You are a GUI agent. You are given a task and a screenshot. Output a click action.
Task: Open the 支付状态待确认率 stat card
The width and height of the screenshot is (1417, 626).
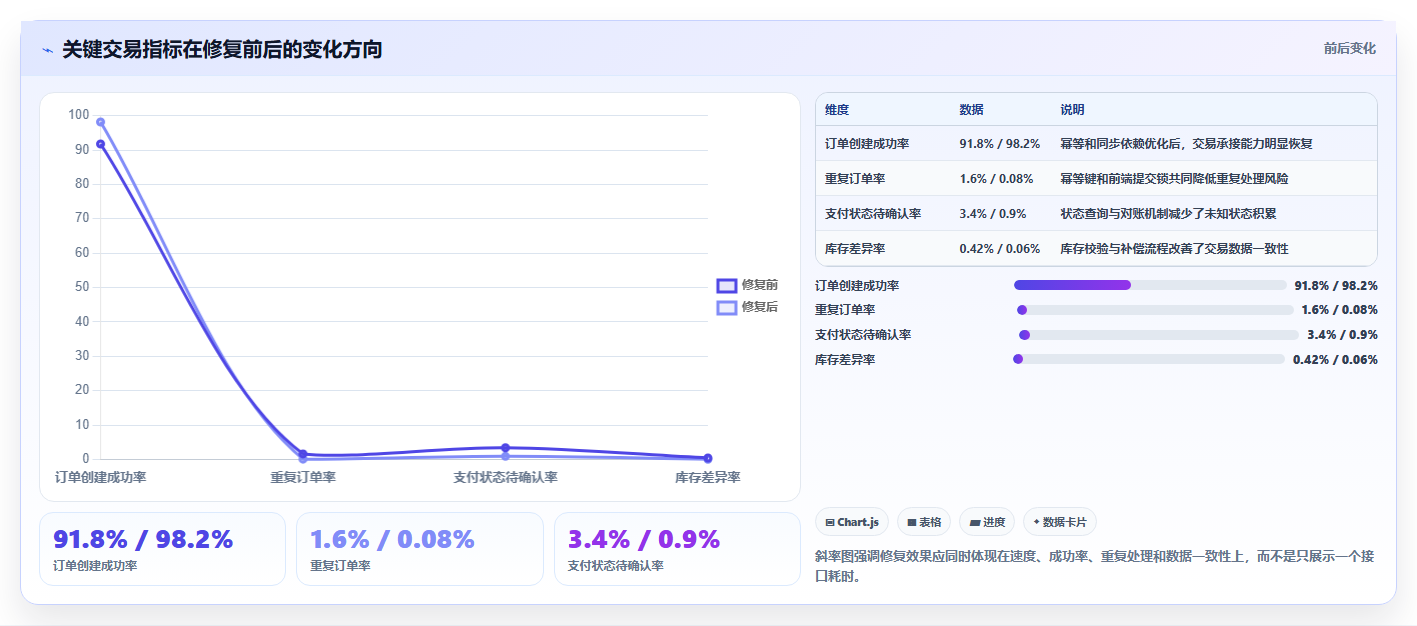[x=677, y=549]
